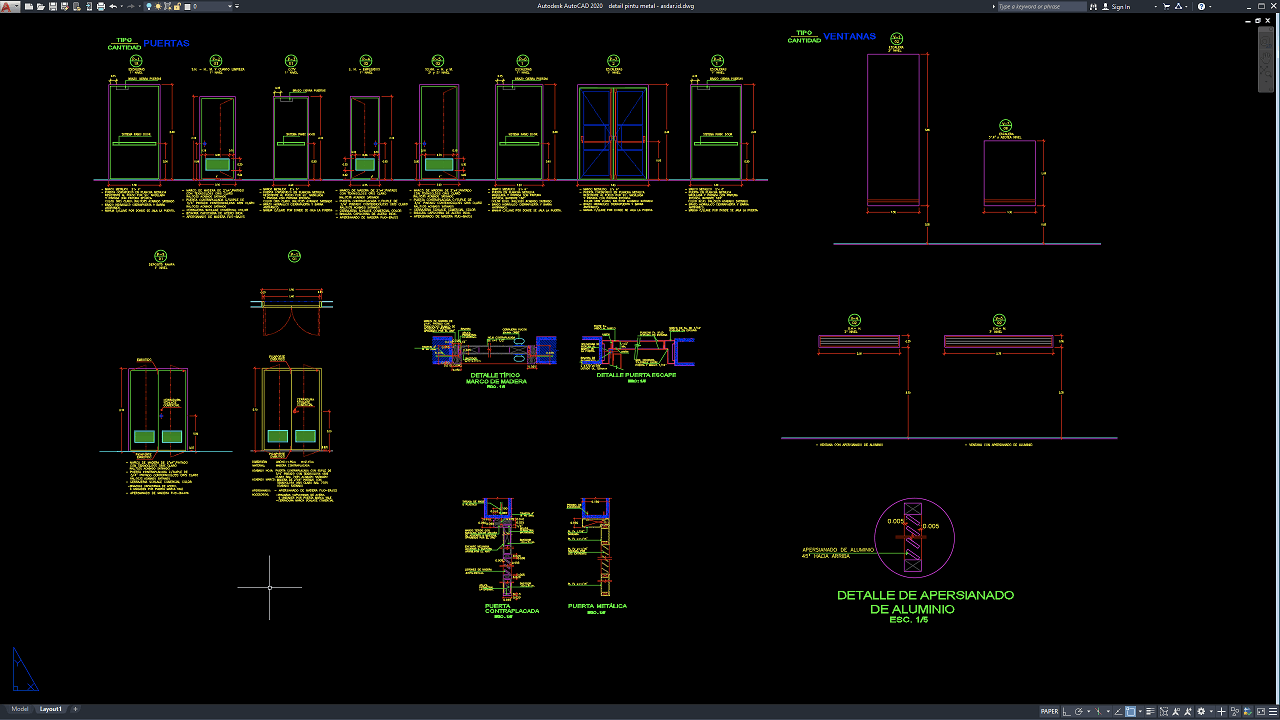This screenshot has width=1280, height=720.
Task: Click the Open file folder icon
Action: tap(40, 6)
